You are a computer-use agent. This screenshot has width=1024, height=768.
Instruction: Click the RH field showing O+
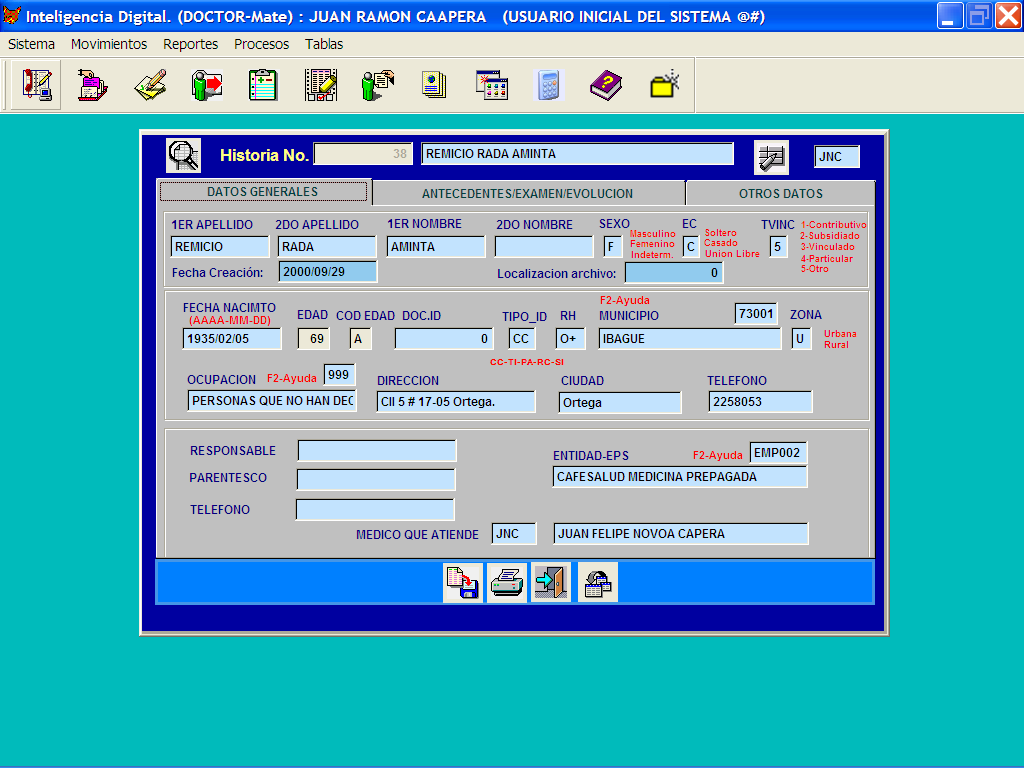click(570, 339)
